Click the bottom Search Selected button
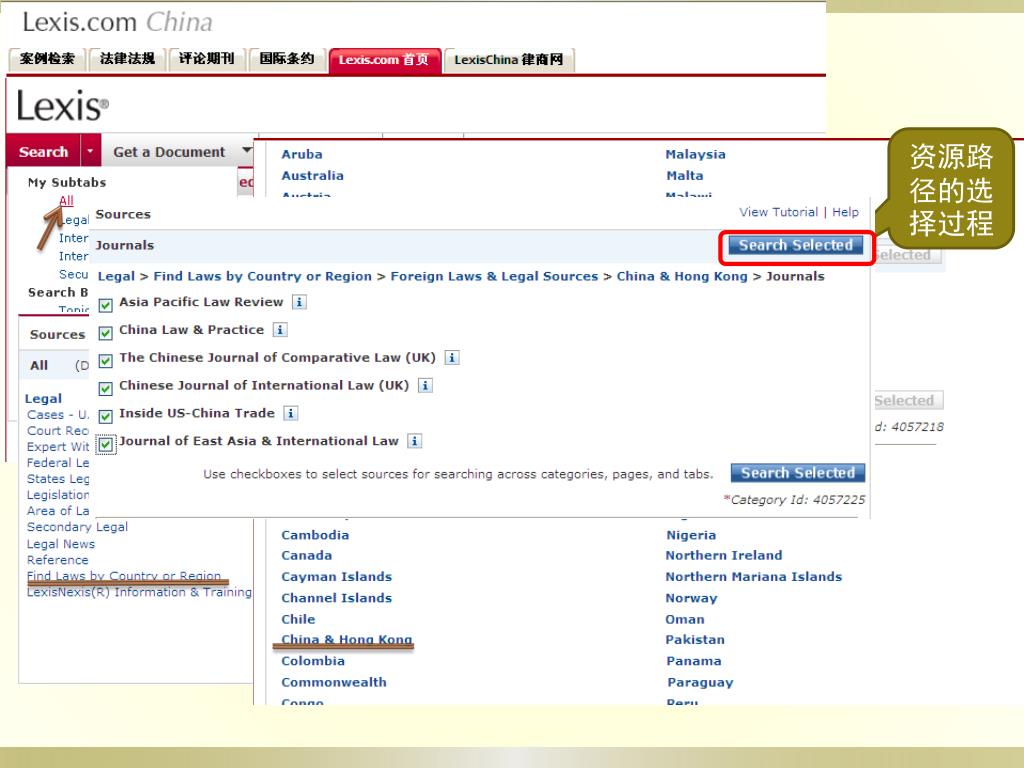1024x768 pixels. [x=797, y=473]
